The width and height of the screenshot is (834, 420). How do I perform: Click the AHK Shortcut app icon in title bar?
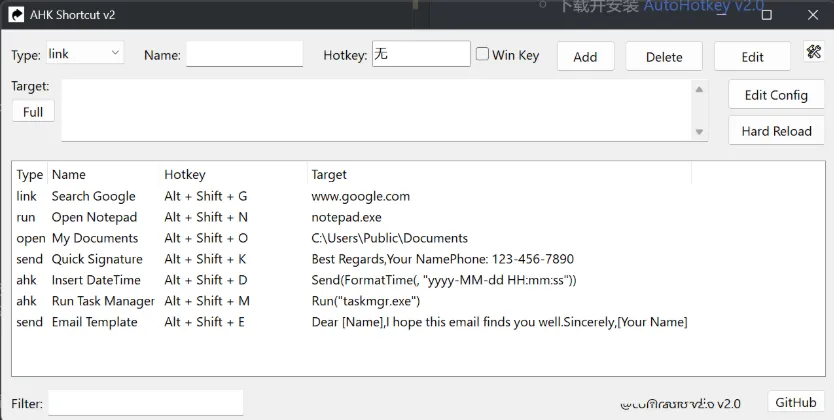tap(16, 14)
